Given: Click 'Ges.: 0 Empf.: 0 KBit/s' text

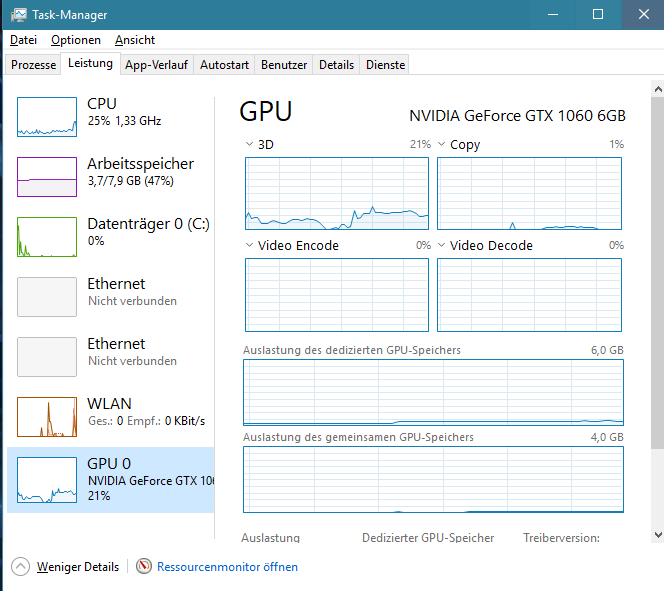Looking at the screenshot, I should (147, 421).
